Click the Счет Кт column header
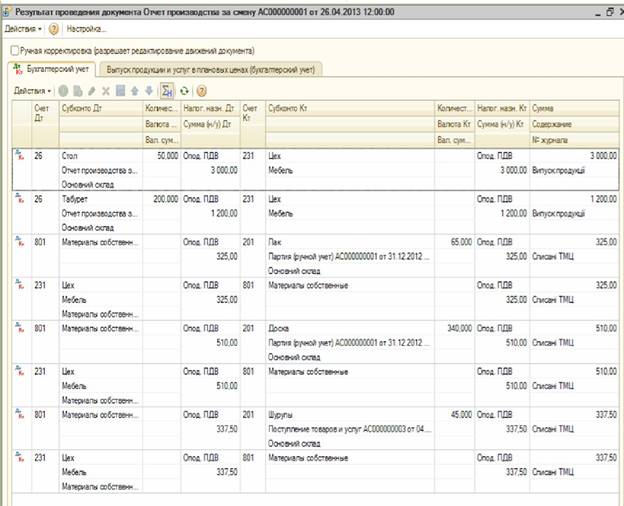This screenshot has height=506, width=624. [x=253, y=124]
